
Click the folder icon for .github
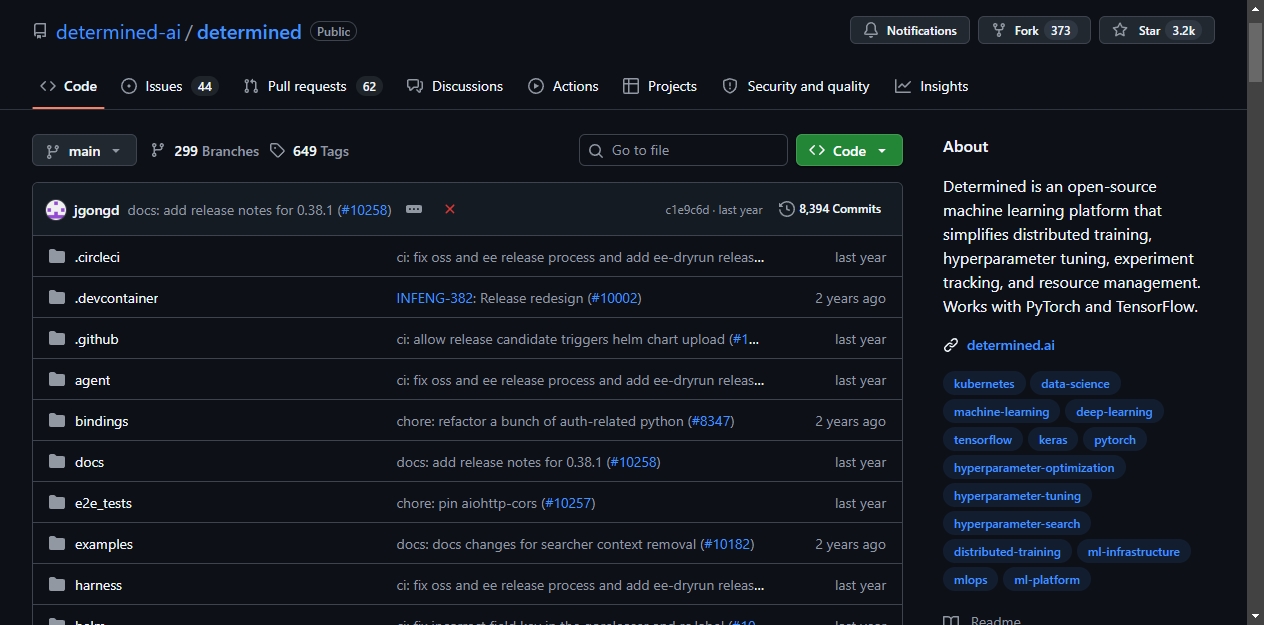(57, 339)
